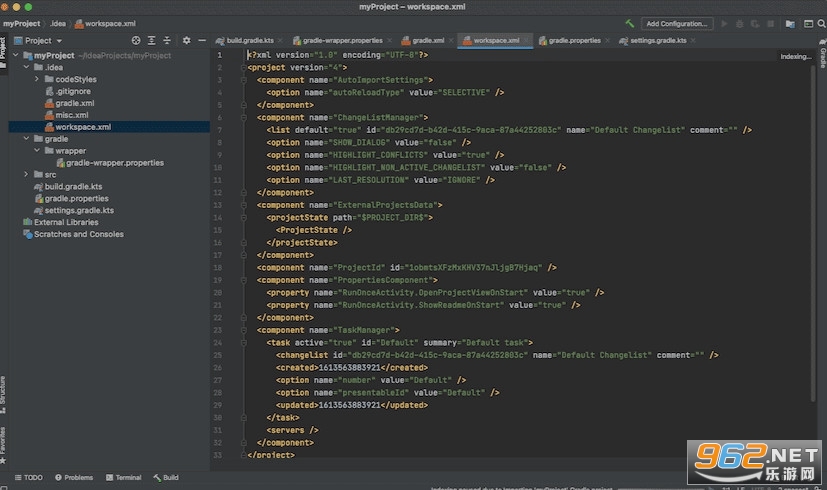Image resolution: width=827 pixels, height=490 pixels.
Task: Collapse the myProject root tree node
Action: 16,55
